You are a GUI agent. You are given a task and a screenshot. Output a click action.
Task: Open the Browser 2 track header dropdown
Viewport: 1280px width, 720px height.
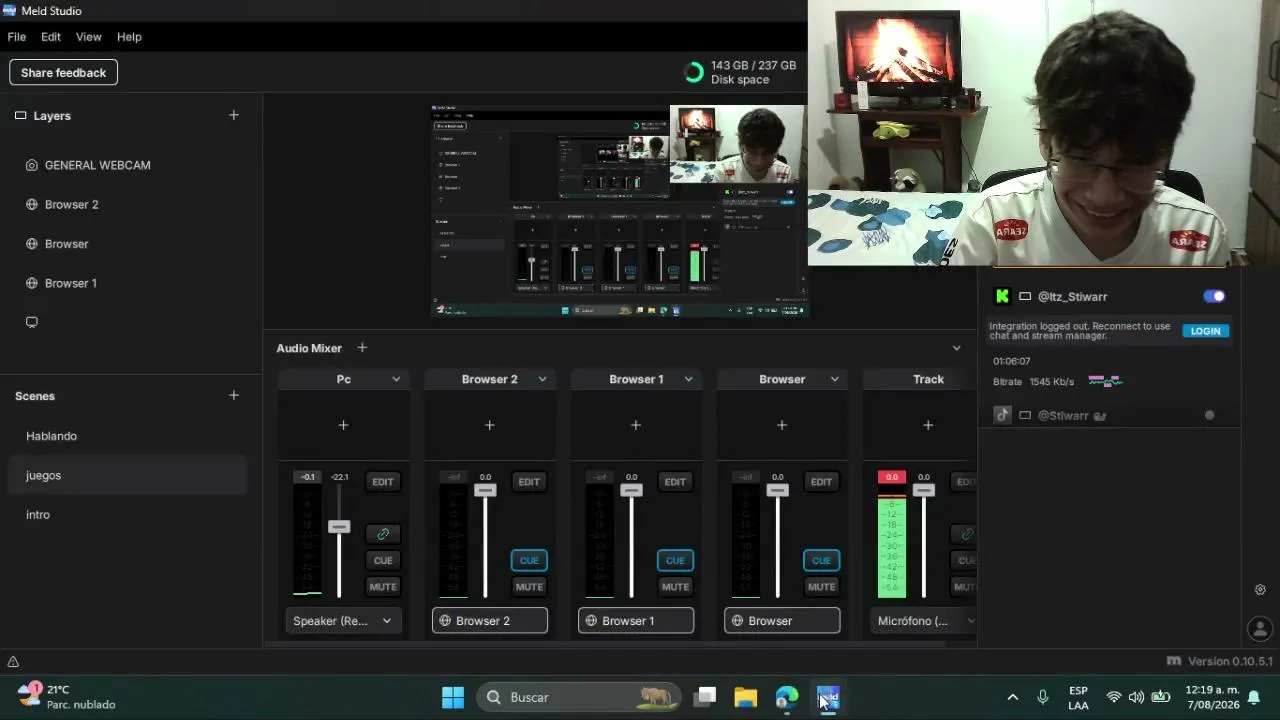pyautogui.click(x=542, y=379)
